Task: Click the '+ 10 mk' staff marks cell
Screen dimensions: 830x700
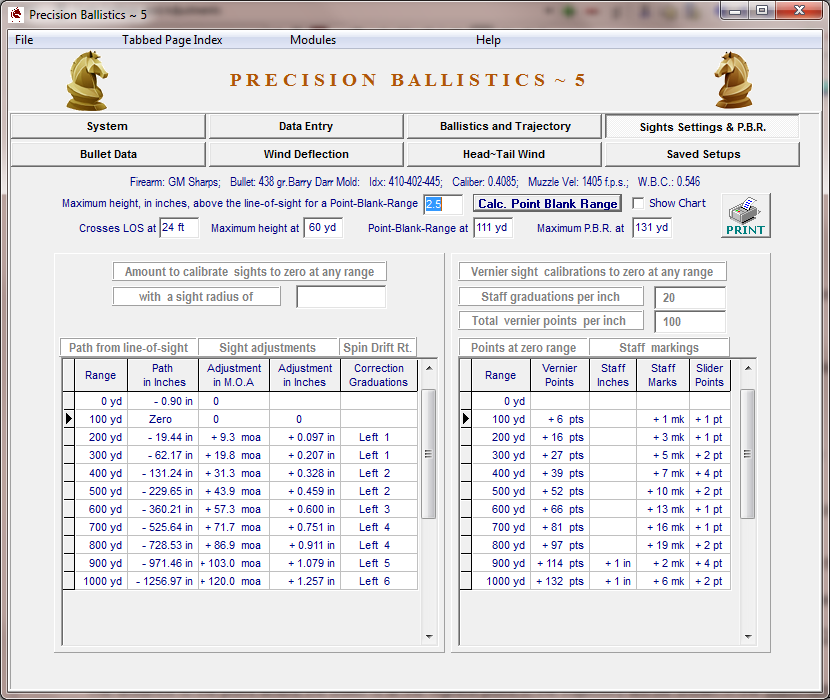Action: (663, 491)
